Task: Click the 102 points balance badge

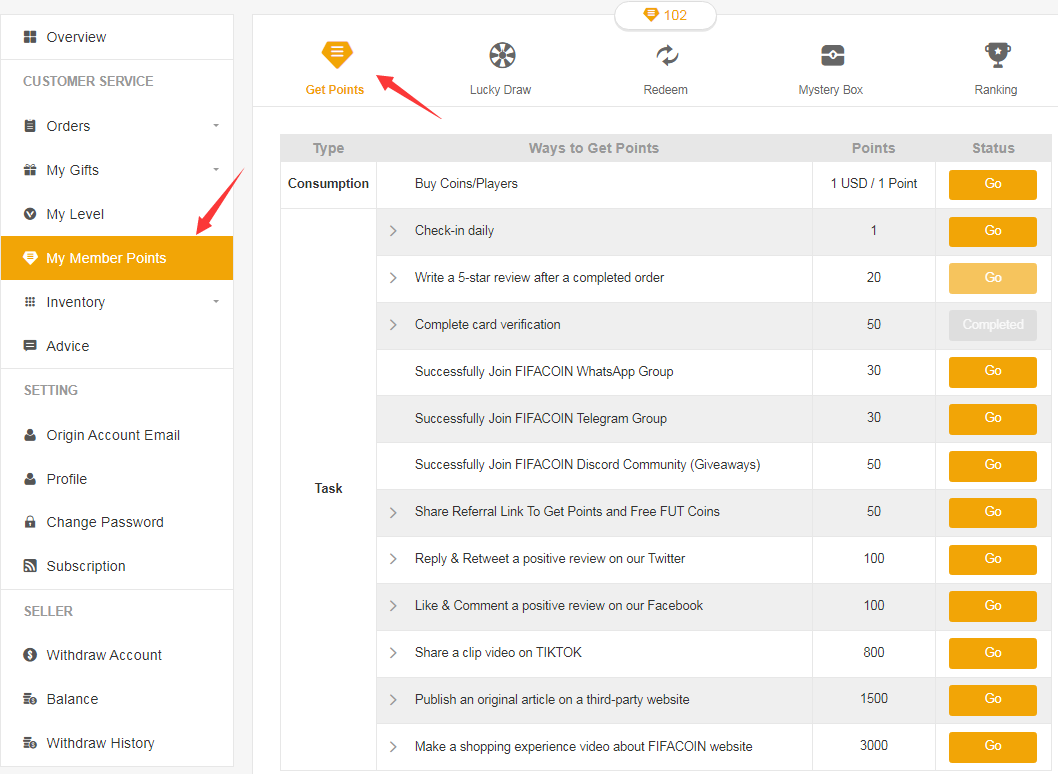Action: pos(666,15)
